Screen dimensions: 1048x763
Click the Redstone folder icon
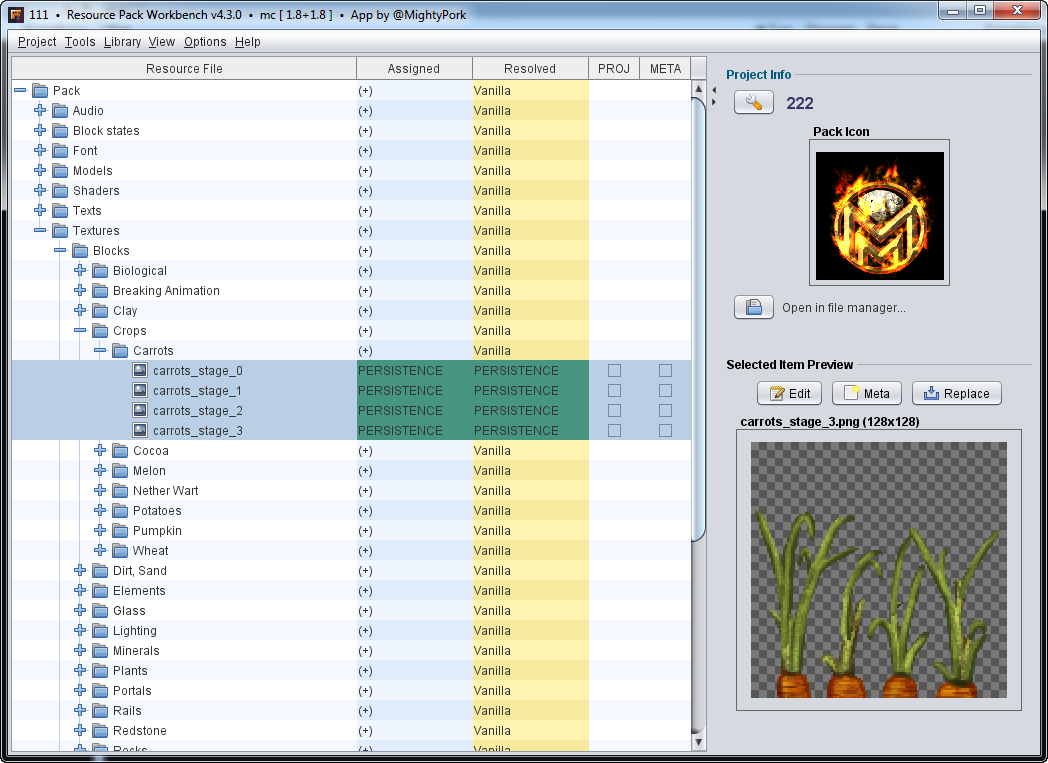pos(100,731)
